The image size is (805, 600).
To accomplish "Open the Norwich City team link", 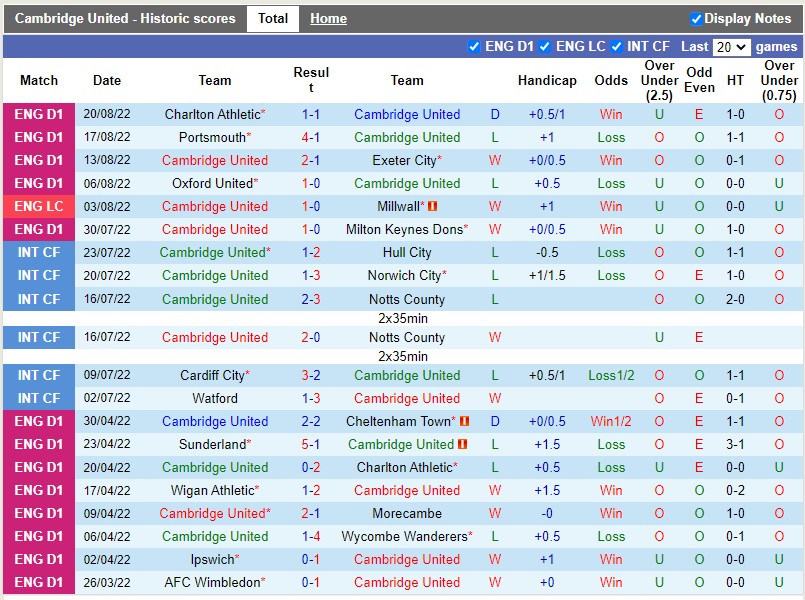I will coord(407,276).
